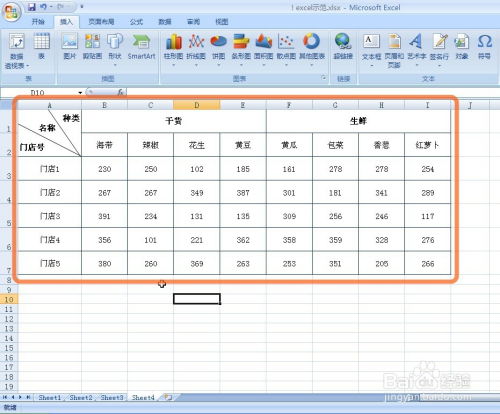The image size is (500, 414).
Task: Click the Text Box (文本框) icon
Action: coord(371,42)
